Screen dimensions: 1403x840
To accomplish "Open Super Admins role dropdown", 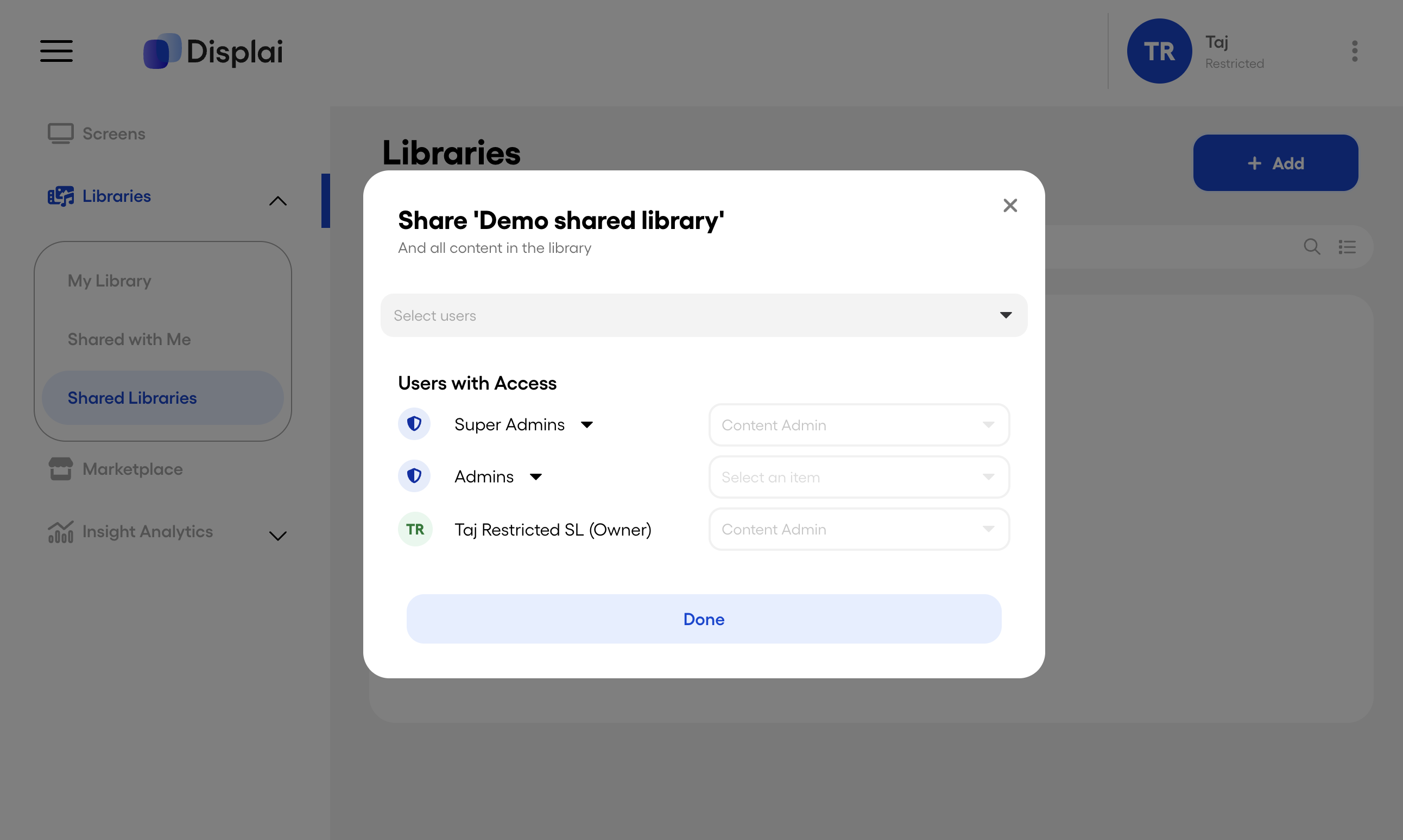I will tap(859, 425).
